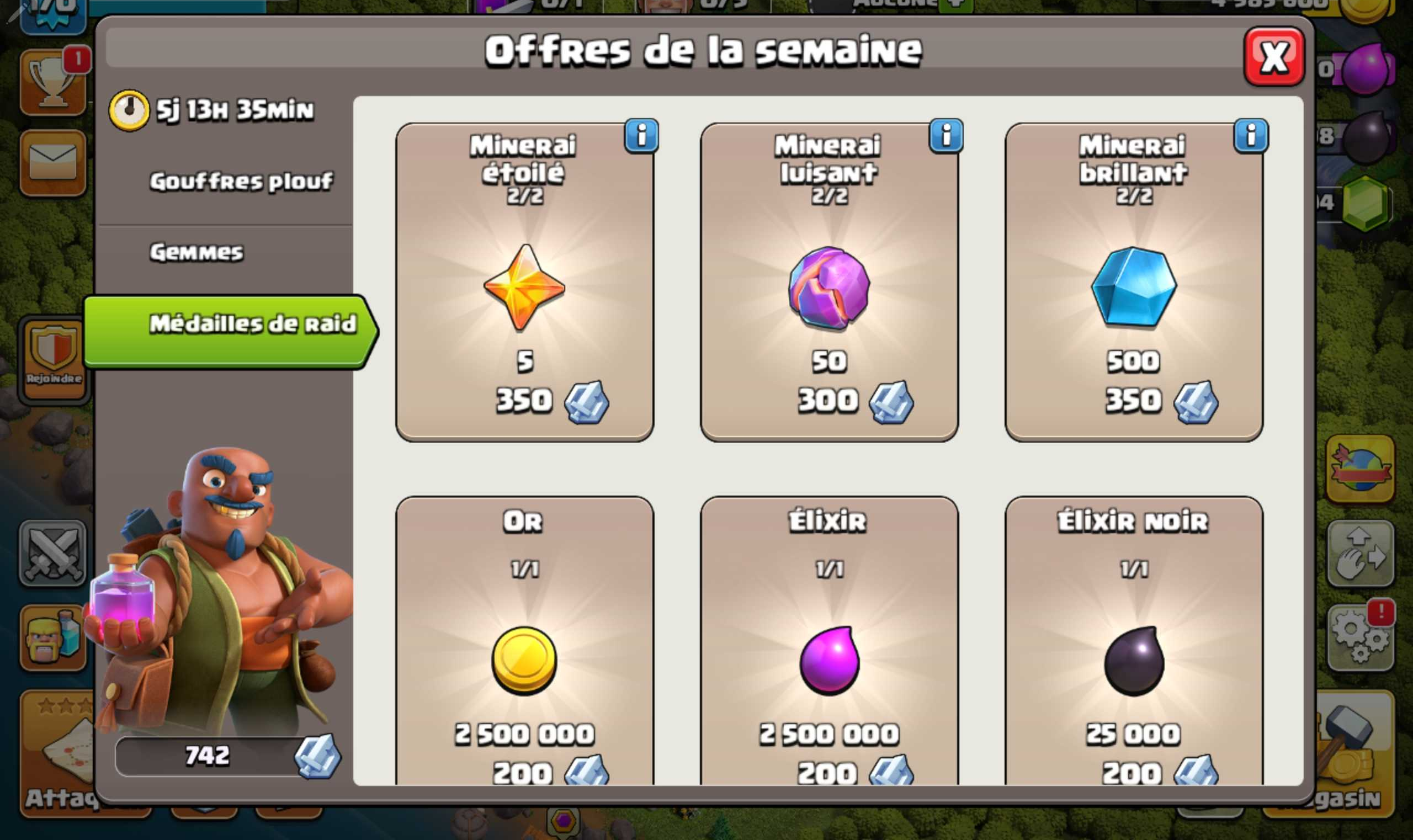Switch to the Gemmes tab
This screenshot has width=1413, height=840.
click(196, 252)
